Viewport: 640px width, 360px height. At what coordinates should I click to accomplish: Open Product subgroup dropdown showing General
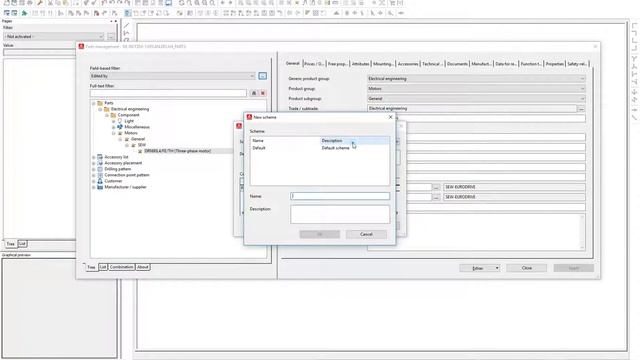tap(476, 99)
